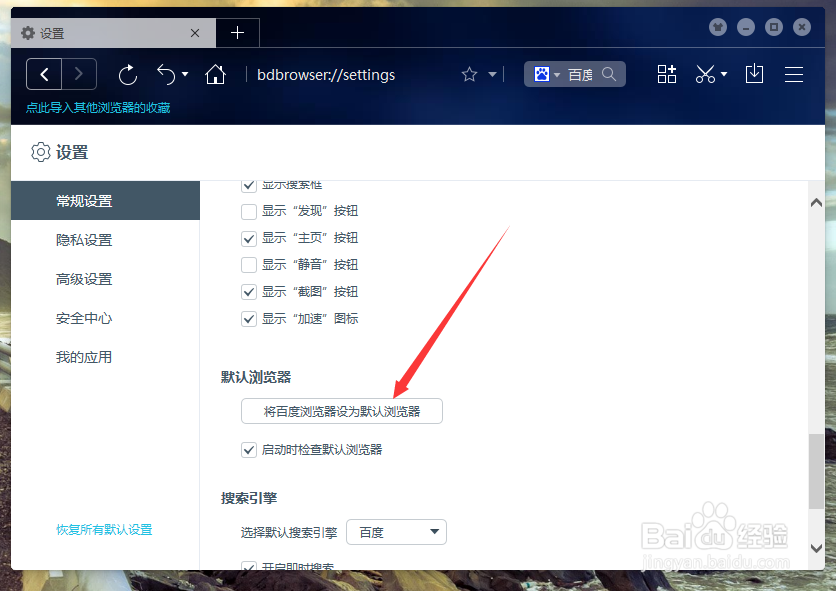Click the 默认浏览器 section heading

click(x=256, y=377)
